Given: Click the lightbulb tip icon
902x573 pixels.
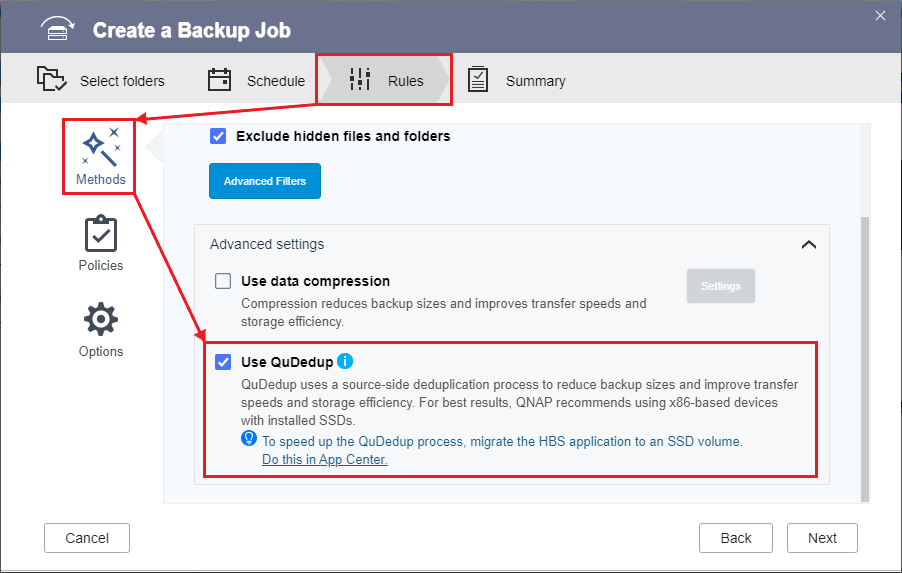Looking at the screenshot, I should coord(249,438).
